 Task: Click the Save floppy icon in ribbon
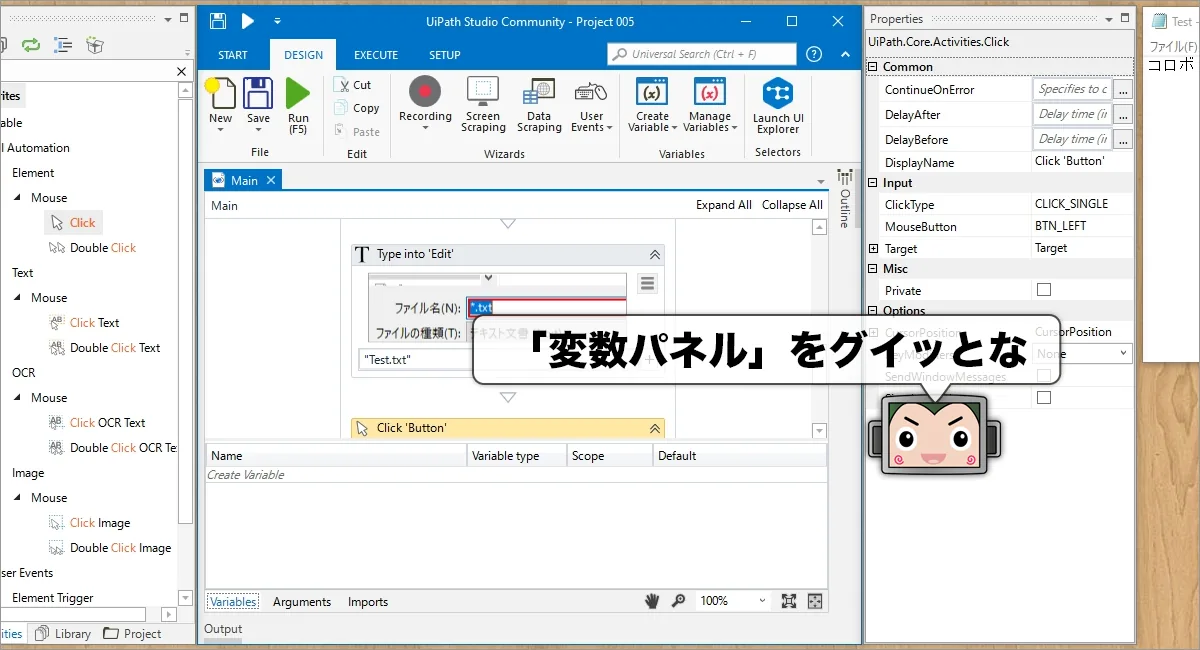258,93
